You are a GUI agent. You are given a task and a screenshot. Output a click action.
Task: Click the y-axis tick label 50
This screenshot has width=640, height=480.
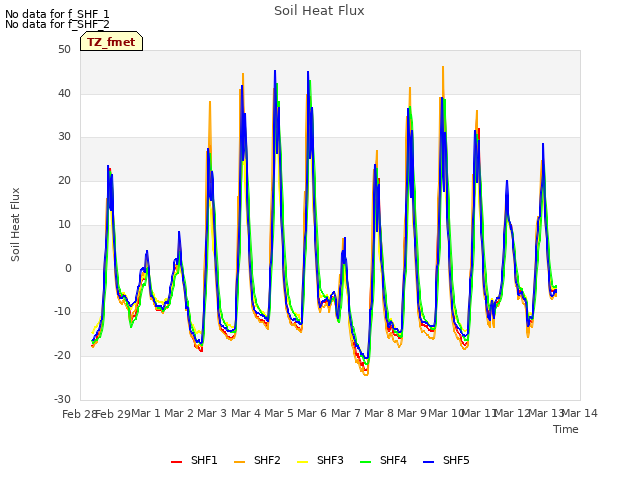(64, 49)
